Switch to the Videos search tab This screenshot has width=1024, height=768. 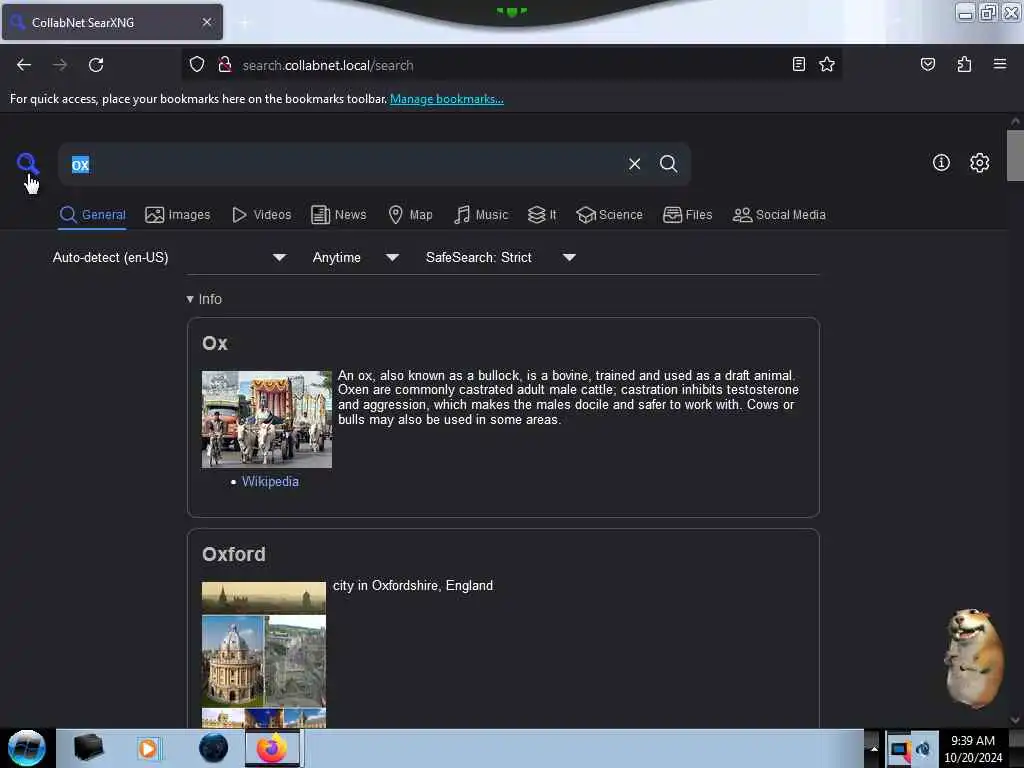(x=261, y=215)
